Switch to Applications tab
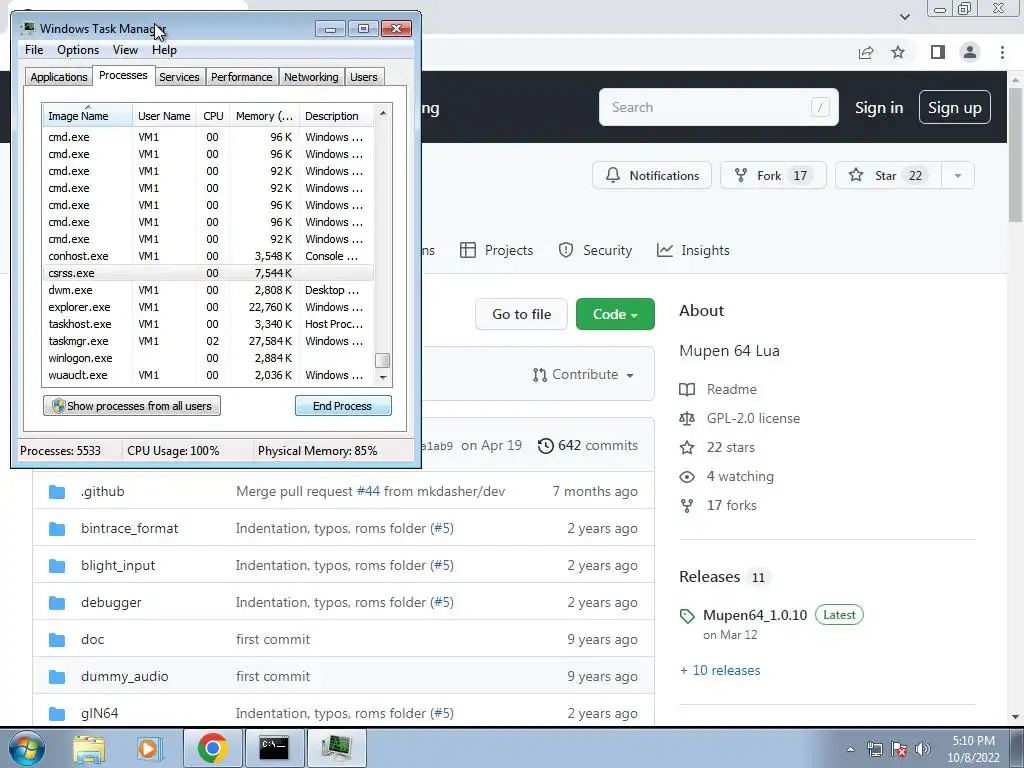 coord(59,77)
